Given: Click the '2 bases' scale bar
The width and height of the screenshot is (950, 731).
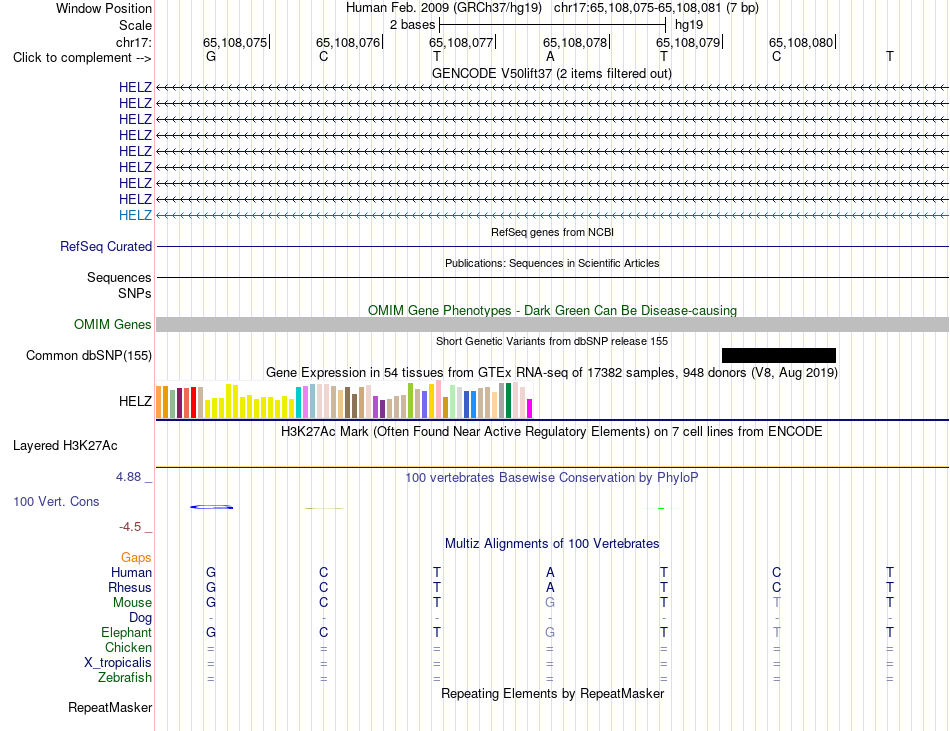Looking at the screenshot, I should [x=553, y=25].
